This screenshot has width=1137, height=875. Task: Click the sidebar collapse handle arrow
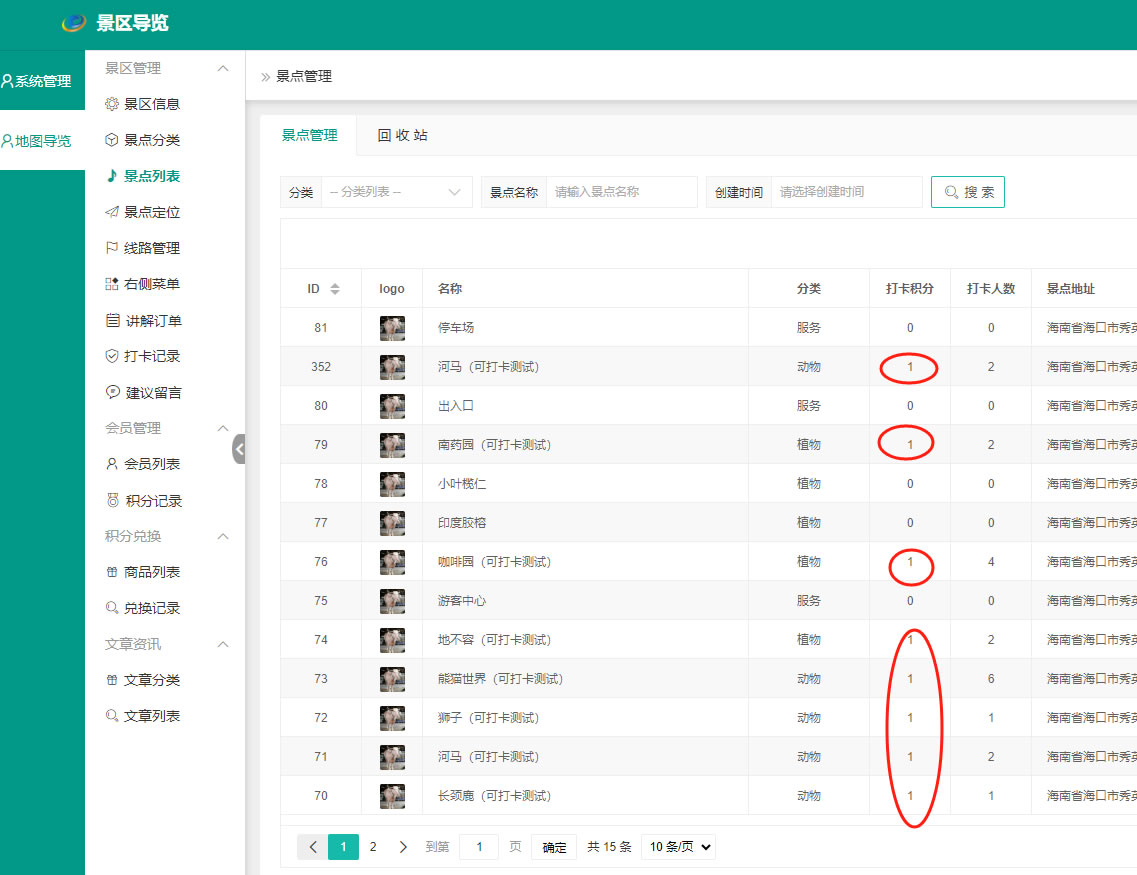click(239, 450)
